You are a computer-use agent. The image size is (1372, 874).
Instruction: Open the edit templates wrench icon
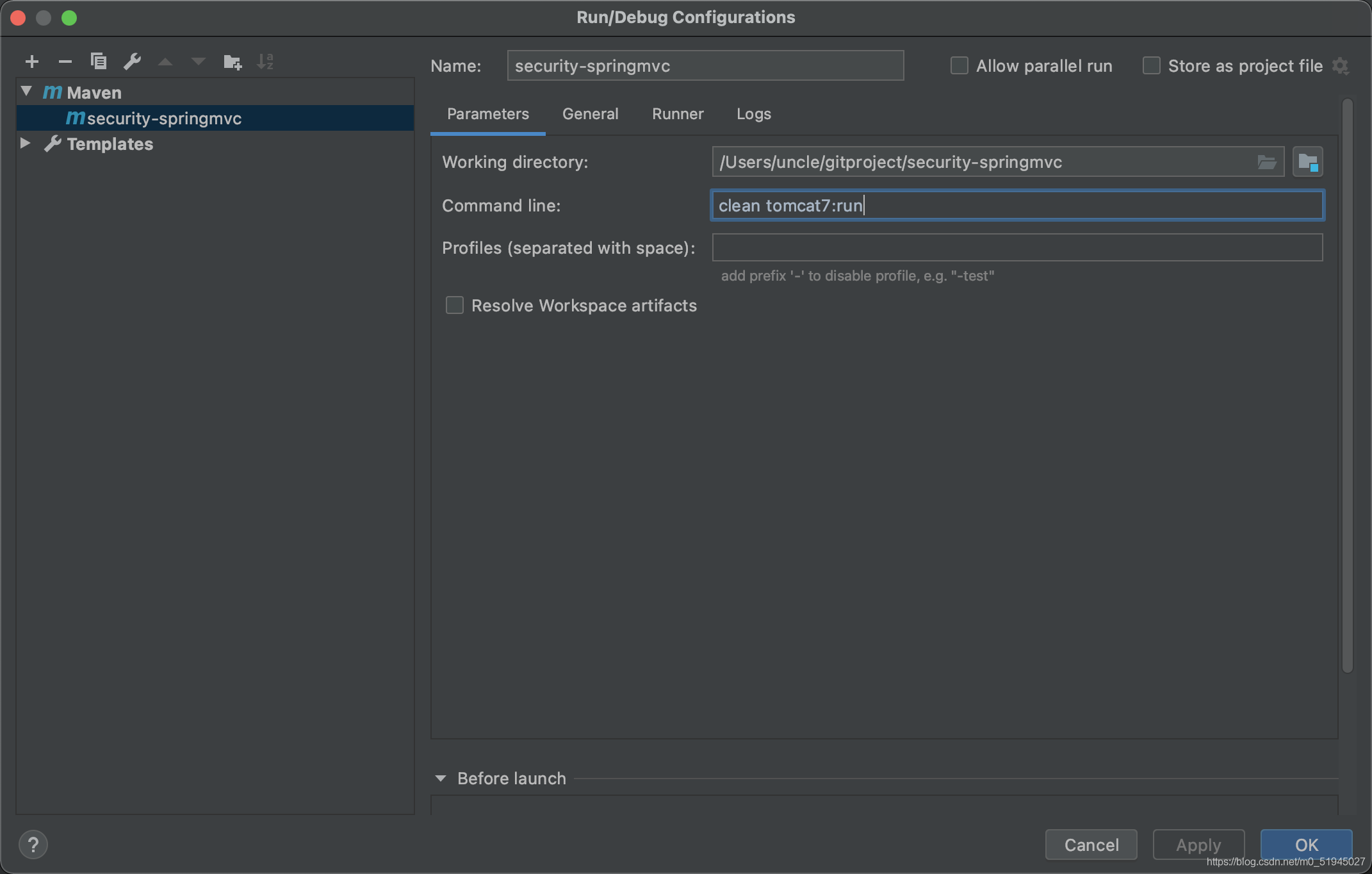[132, 62]
